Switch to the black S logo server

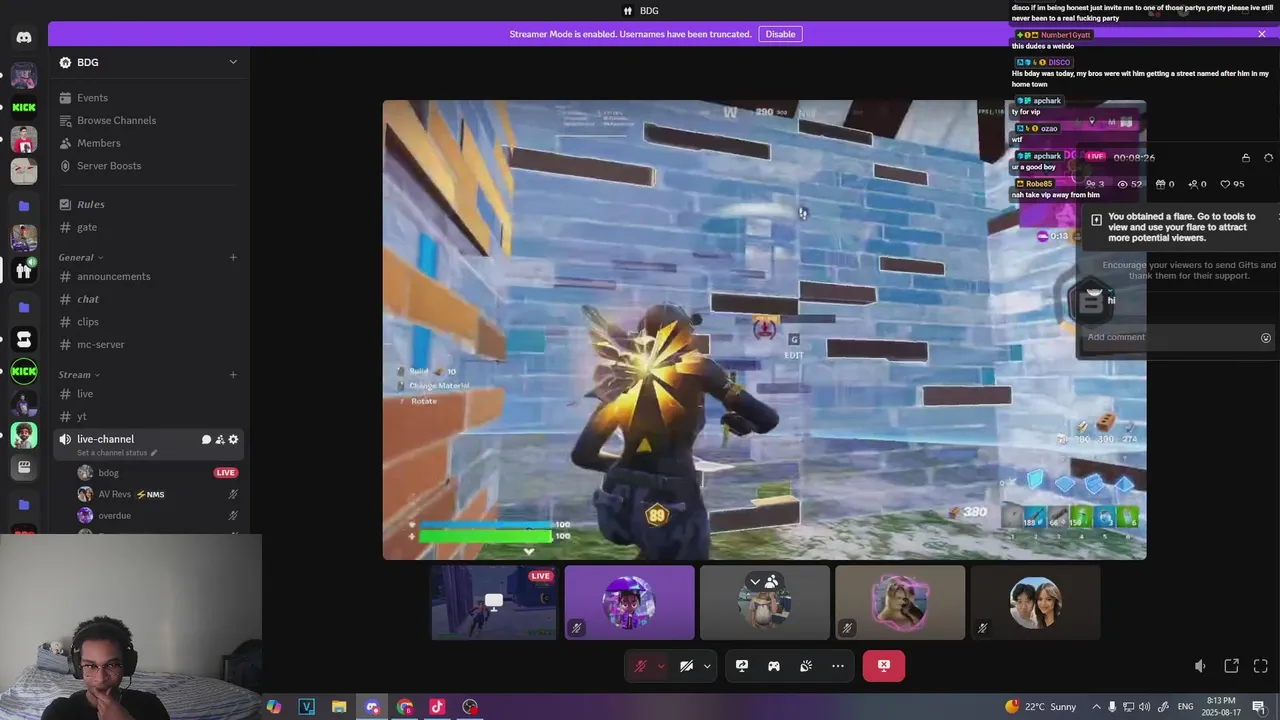24,339
